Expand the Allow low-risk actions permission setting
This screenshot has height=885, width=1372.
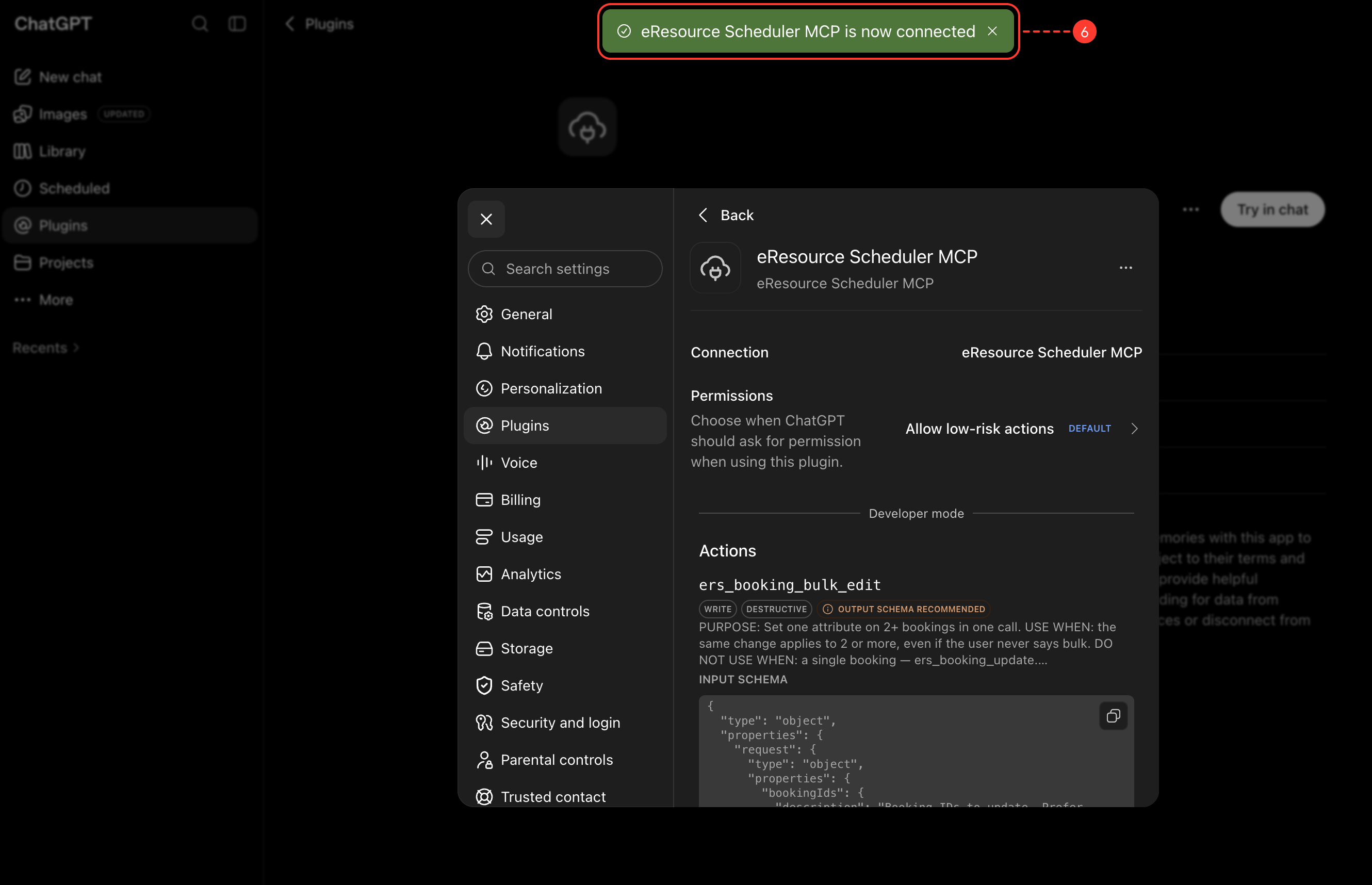click(1022, 429)
